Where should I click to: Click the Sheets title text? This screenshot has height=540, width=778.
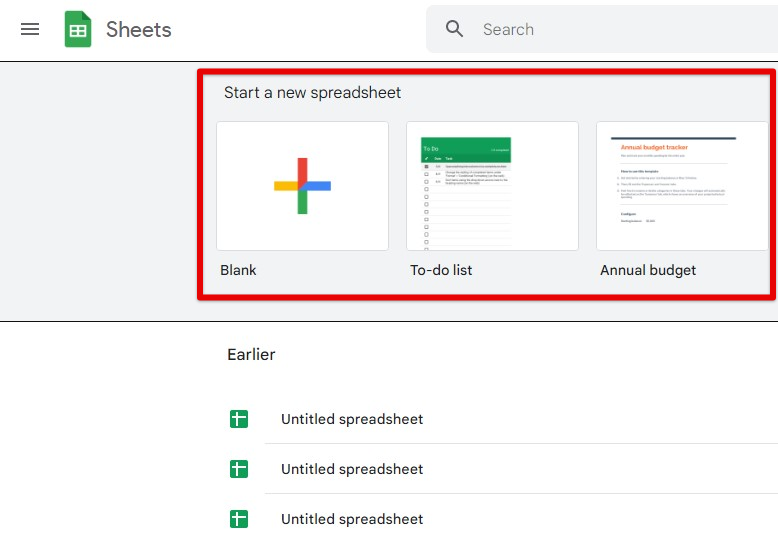coord(138,30)
